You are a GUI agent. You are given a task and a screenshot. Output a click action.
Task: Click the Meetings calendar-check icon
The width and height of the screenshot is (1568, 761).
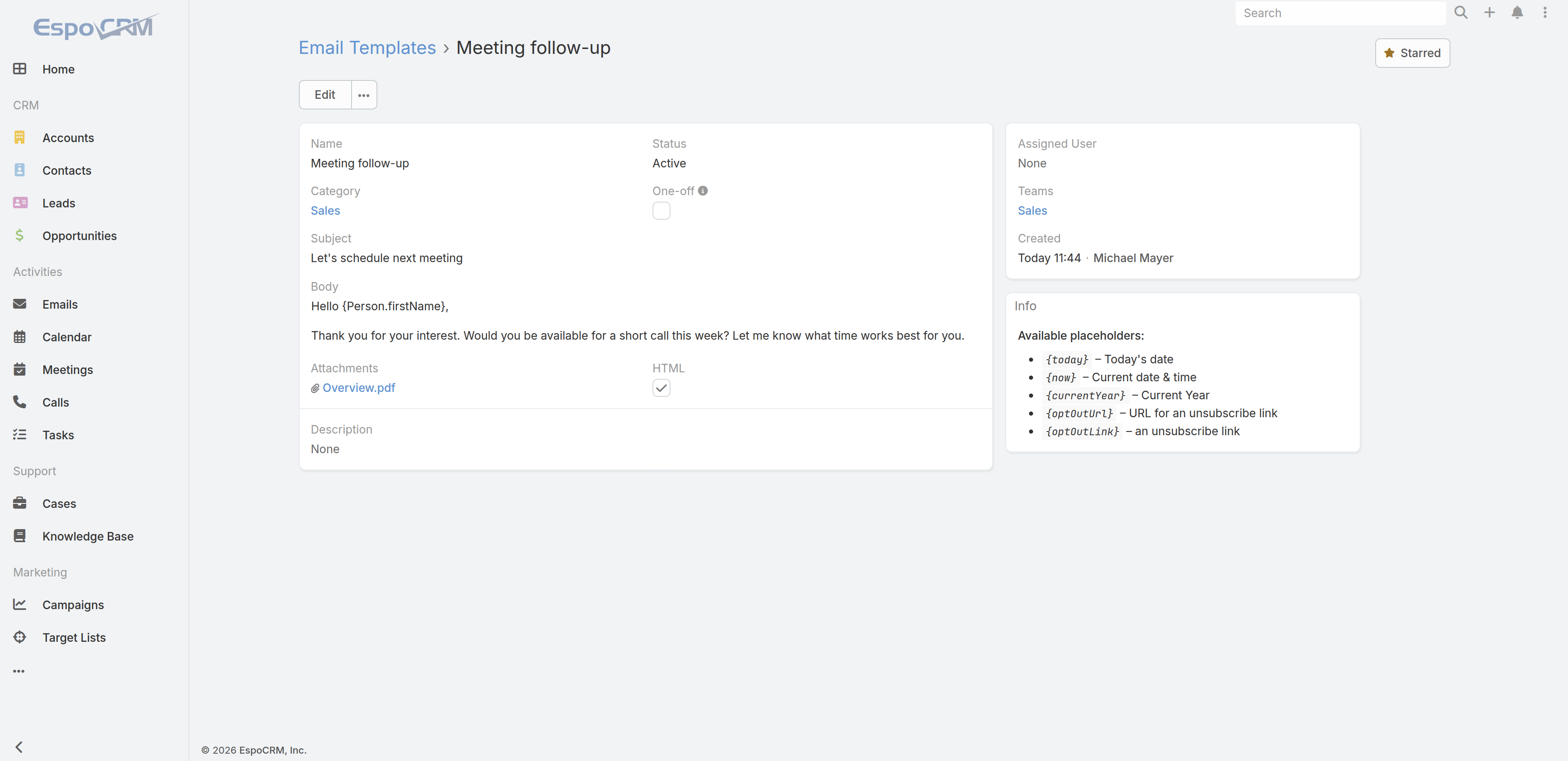pyautogui.click(x=20, y=369)
